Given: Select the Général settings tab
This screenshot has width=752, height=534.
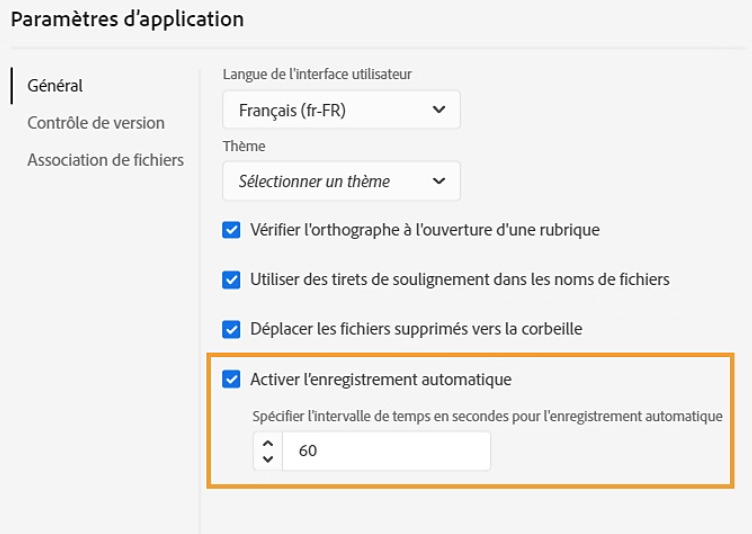Looking at the screenshot, I should [x=55, y=85].
